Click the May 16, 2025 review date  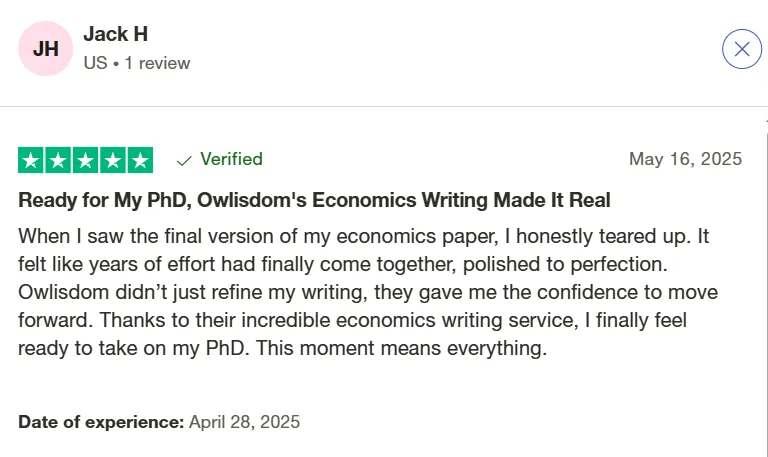click(685, 159)
